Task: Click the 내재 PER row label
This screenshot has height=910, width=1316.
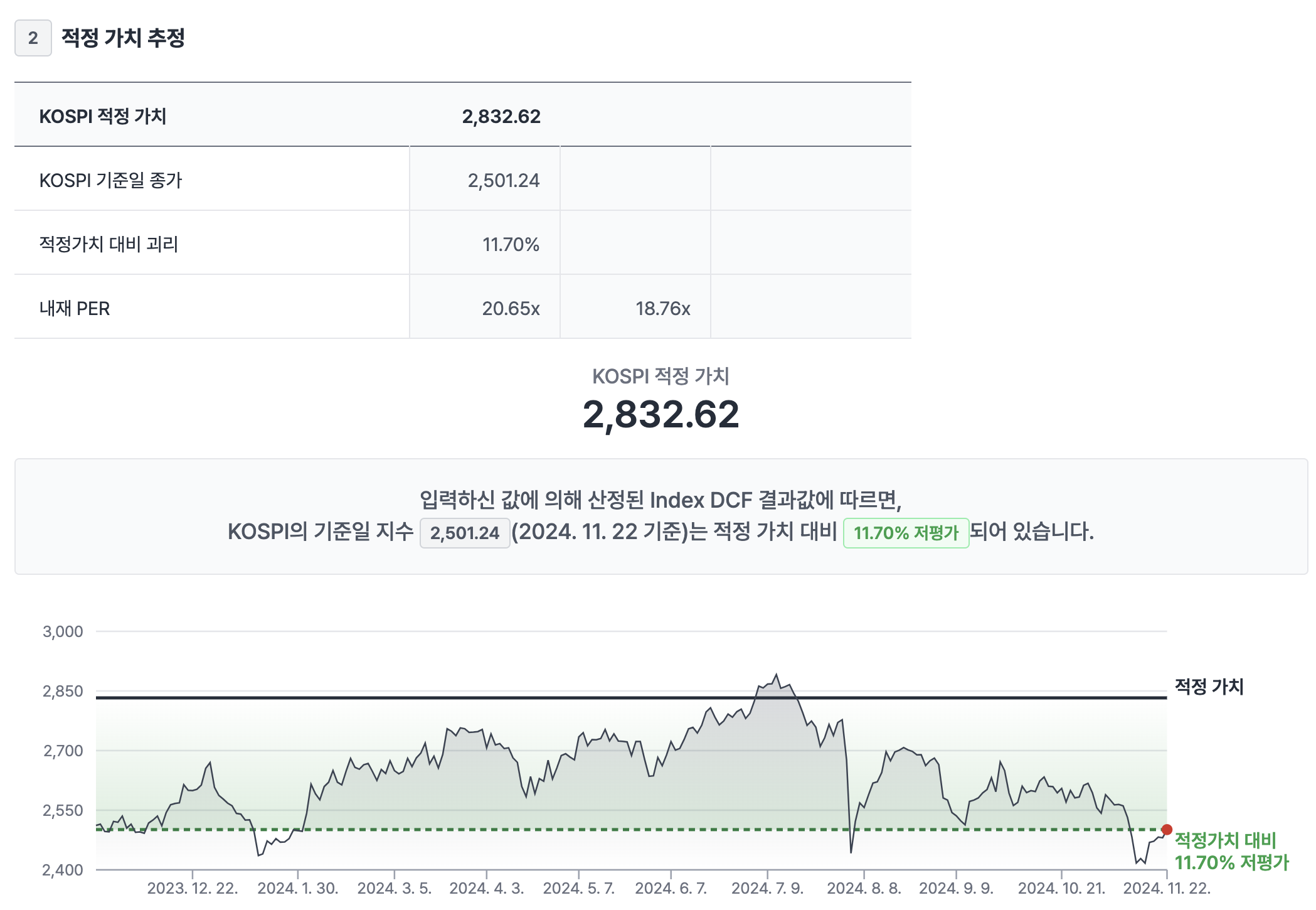Action: tap(75, 308)
